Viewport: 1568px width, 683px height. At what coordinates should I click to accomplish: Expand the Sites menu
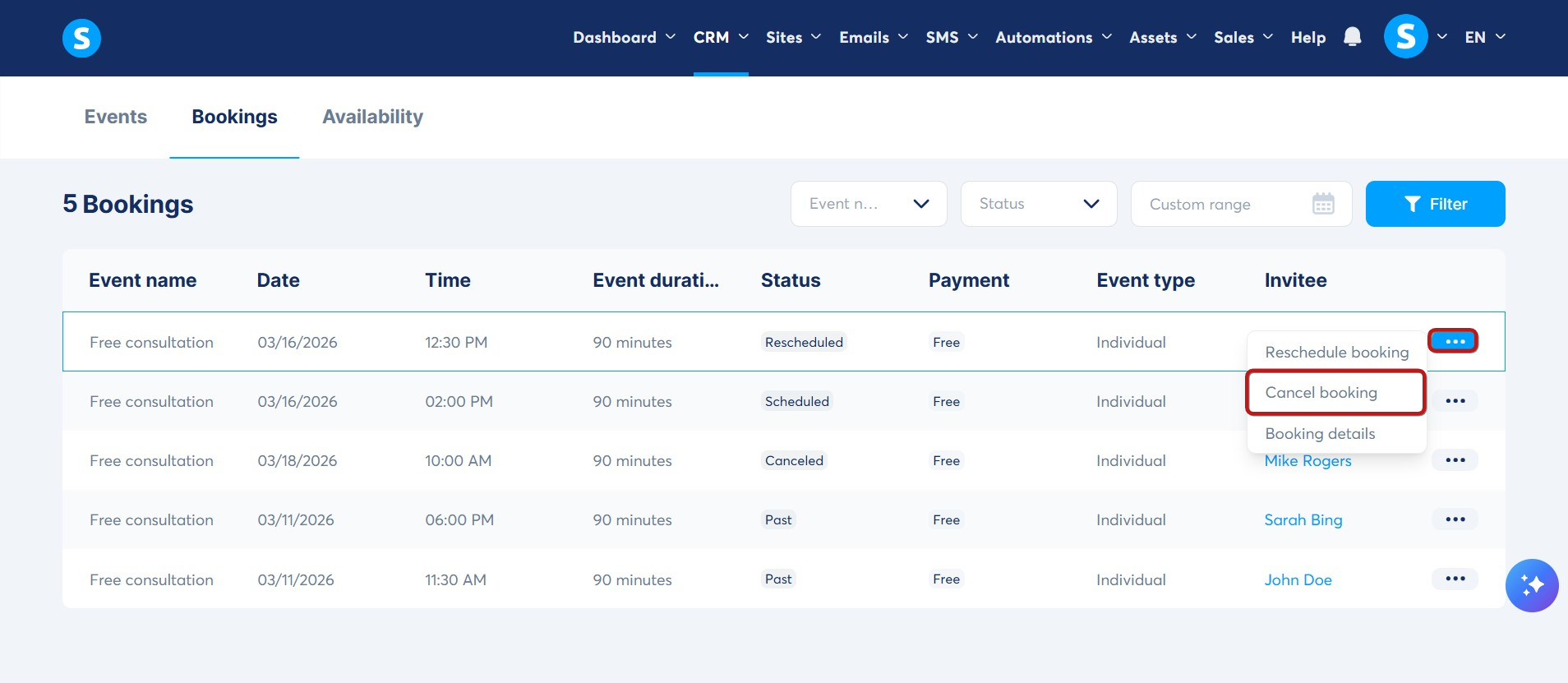(x=793, y=37)
